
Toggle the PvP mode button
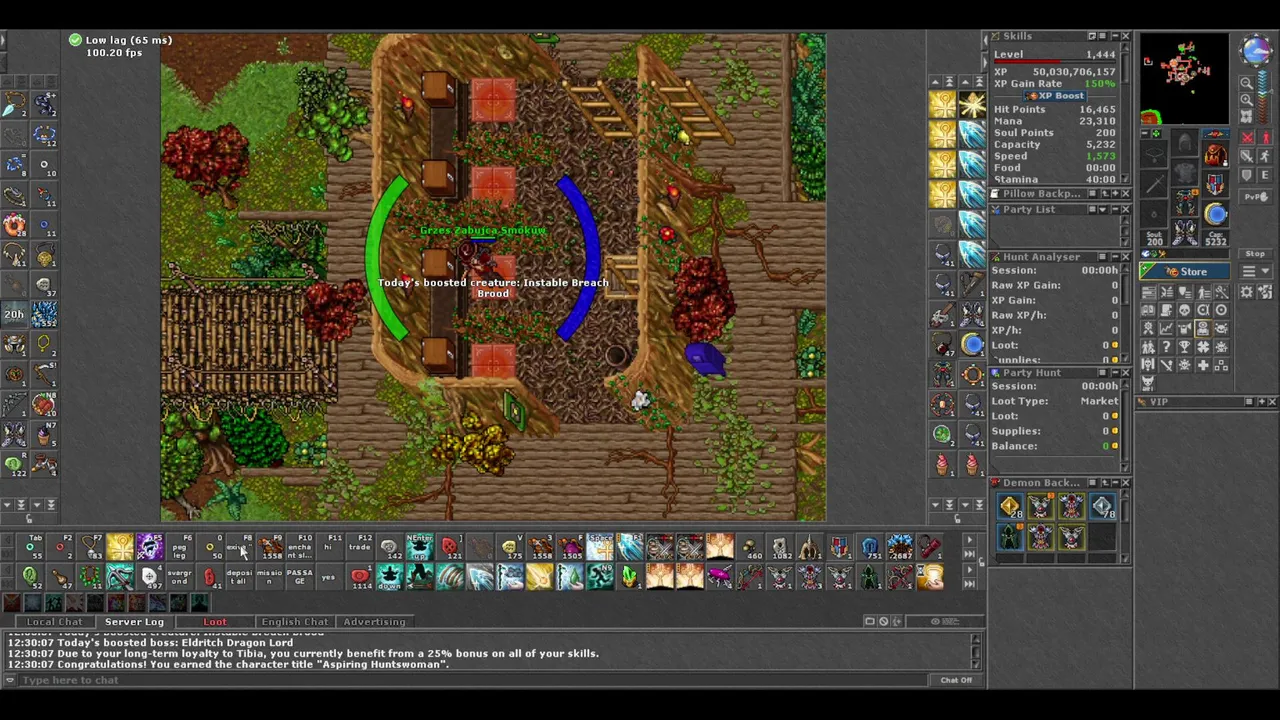tap(1255, 196)
